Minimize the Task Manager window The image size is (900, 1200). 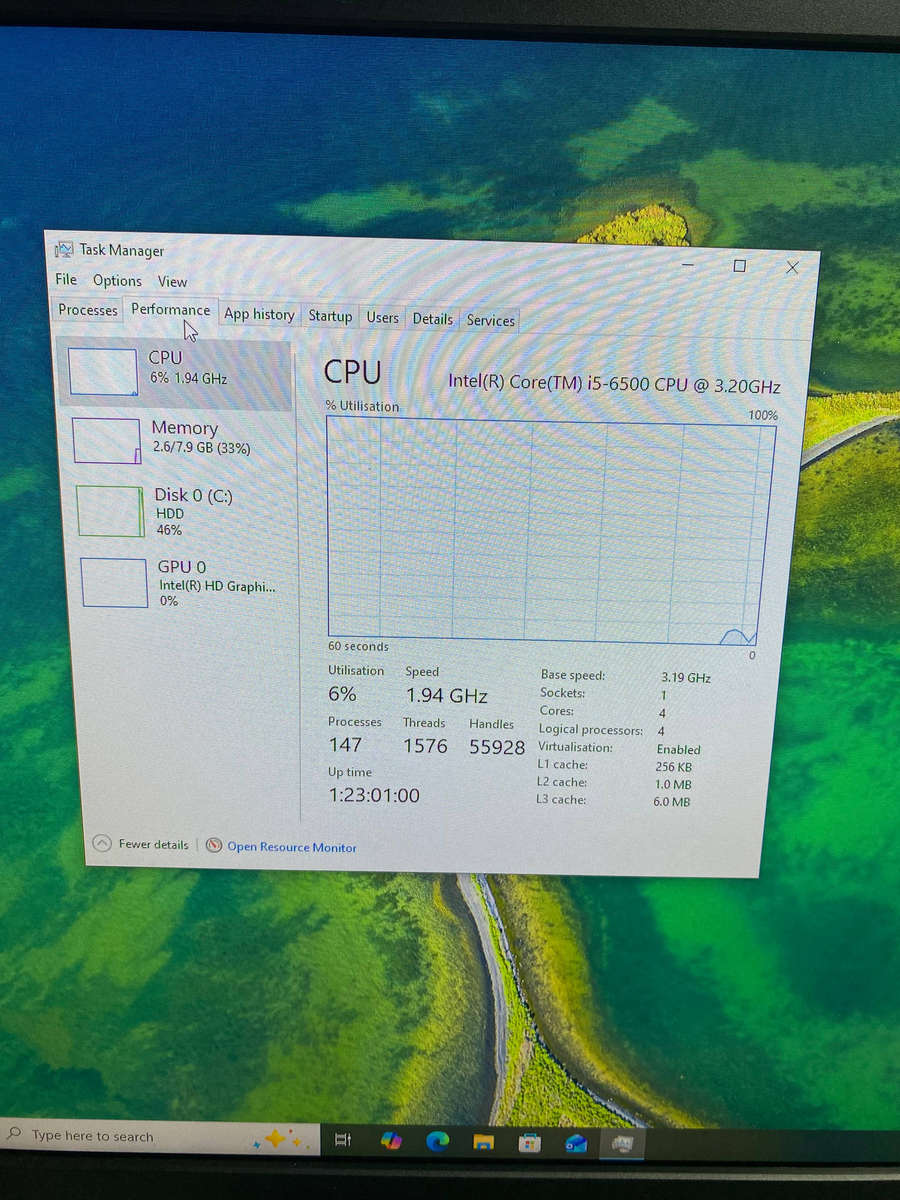[689, 265]
